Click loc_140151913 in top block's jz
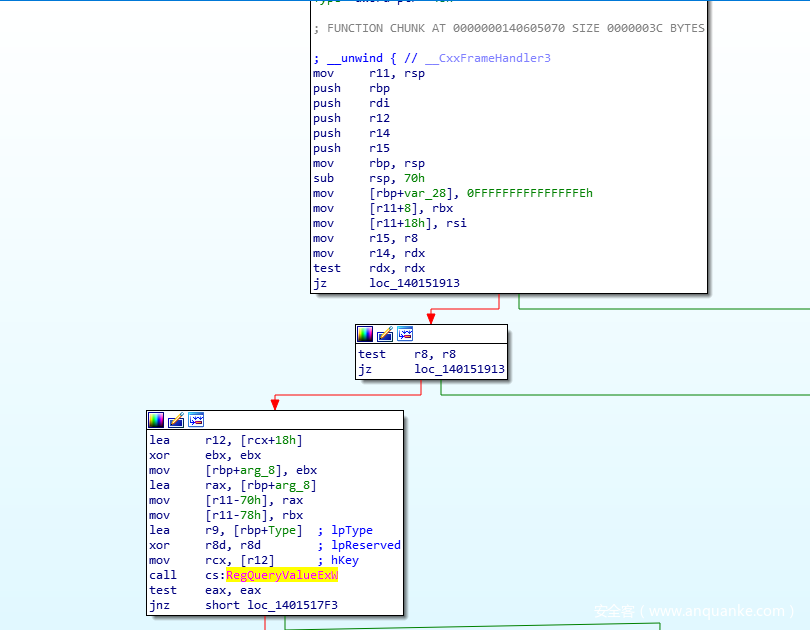 [x=414, y=283]
